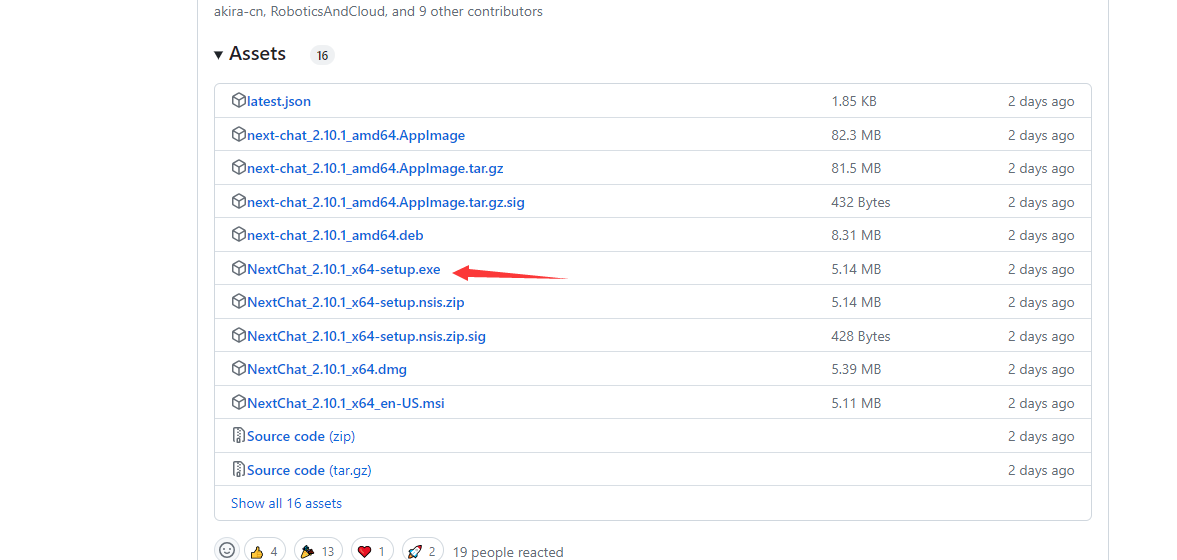Open the smiley add-reaction button

pyautogui.click(x=227, y=550)
